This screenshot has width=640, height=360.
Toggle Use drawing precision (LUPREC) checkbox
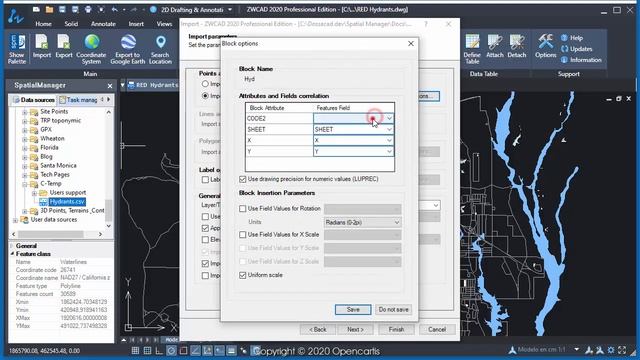[243, 179]
